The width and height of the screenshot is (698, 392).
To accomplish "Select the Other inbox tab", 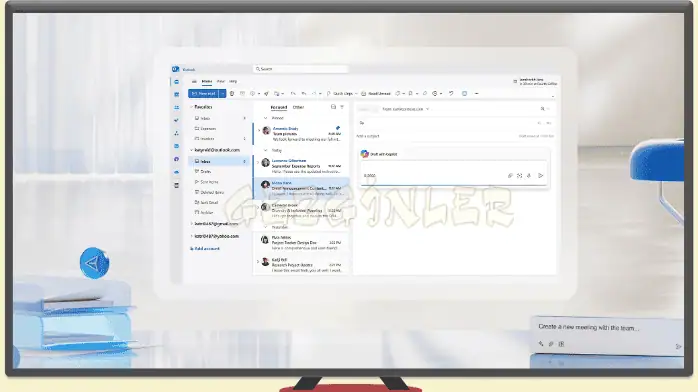I will [x=298, y=107].
